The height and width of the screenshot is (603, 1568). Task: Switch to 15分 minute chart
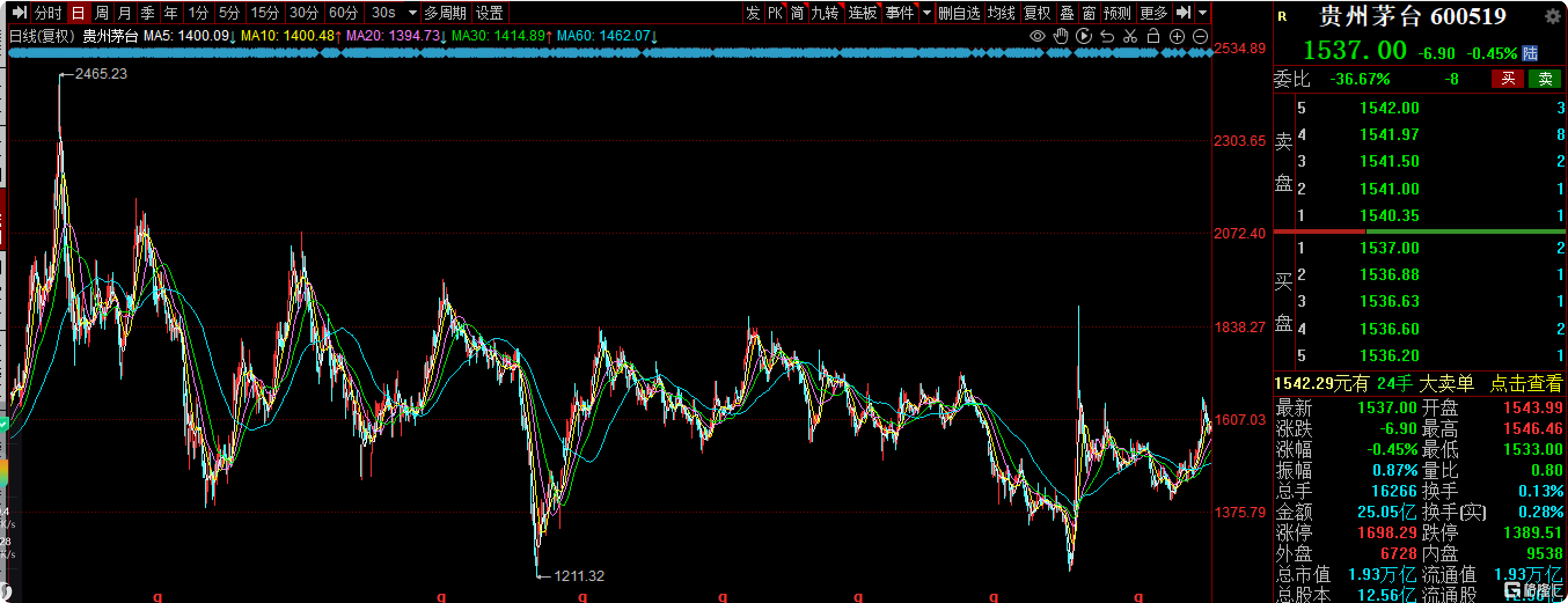pos(265,13)
